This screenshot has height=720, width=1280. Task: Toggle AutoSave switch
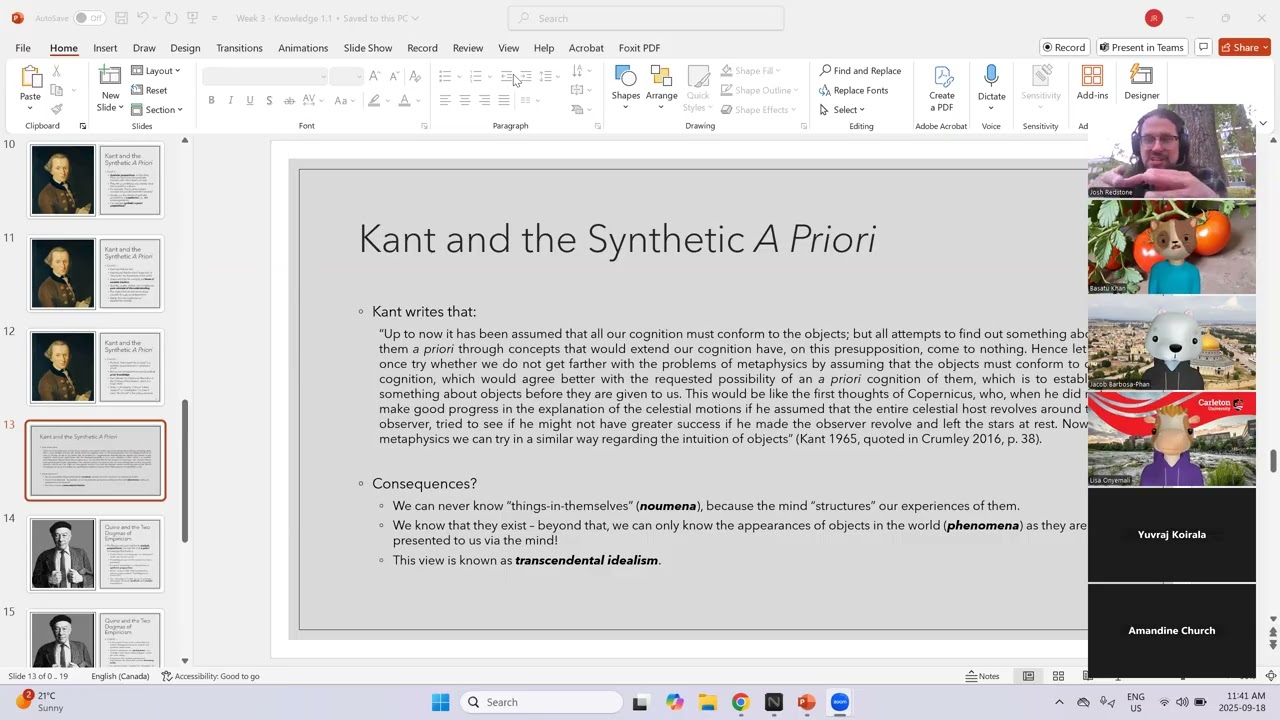89,18
